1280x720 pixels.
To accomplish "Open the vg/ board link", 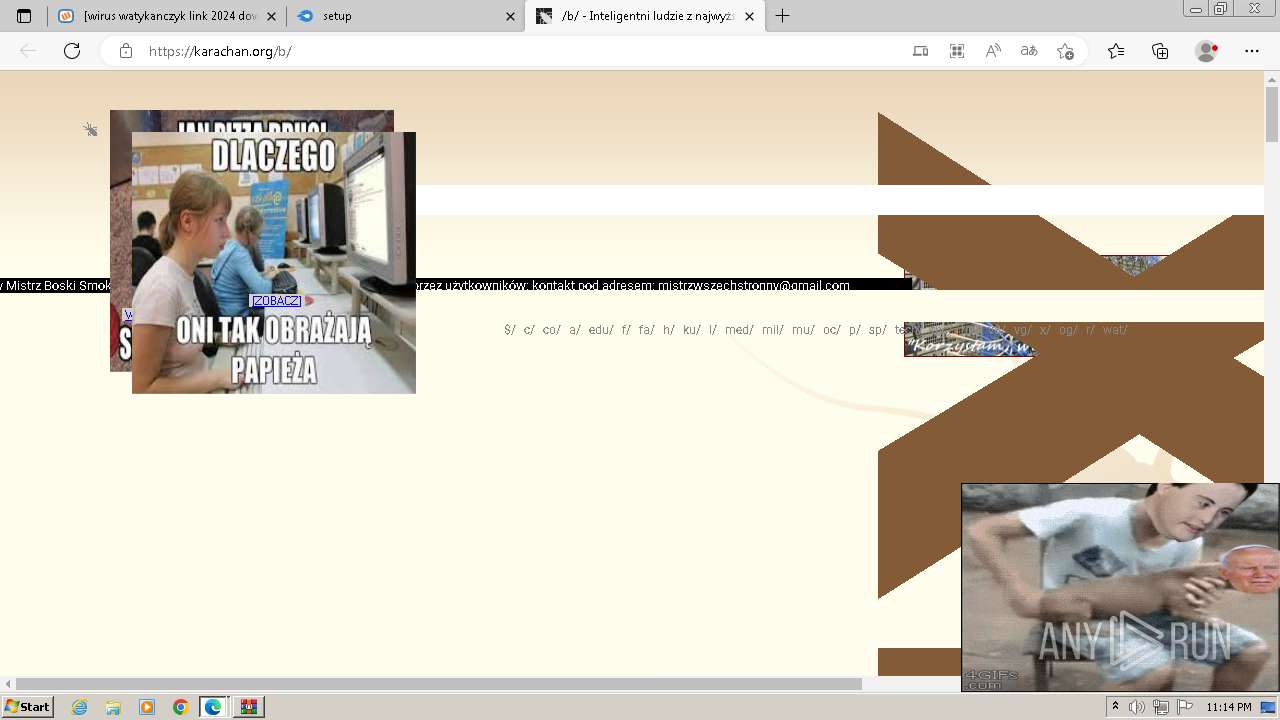I will (1023, 330).
